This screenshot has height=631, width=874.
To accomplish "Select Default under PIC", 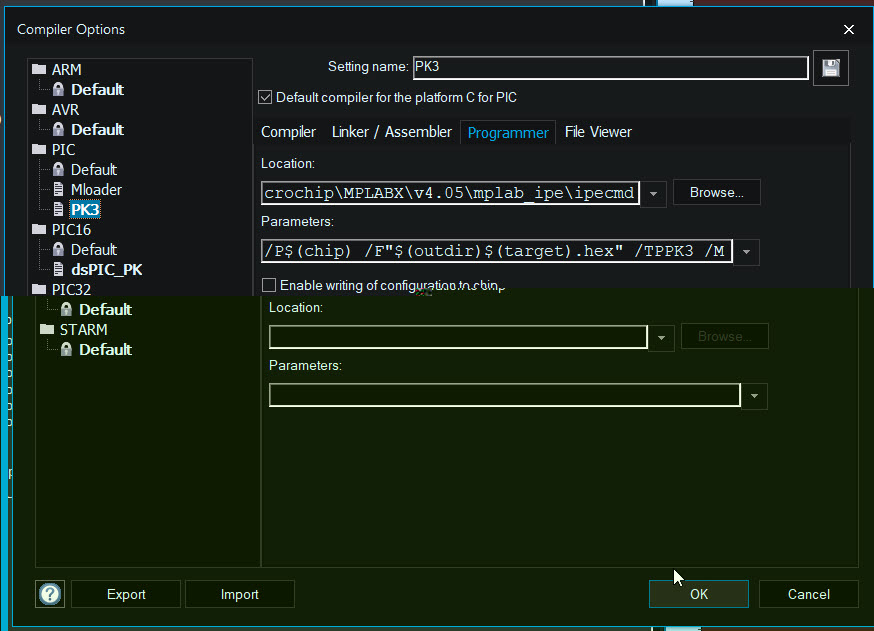I will pyautogui.click(x=94, y=169).
